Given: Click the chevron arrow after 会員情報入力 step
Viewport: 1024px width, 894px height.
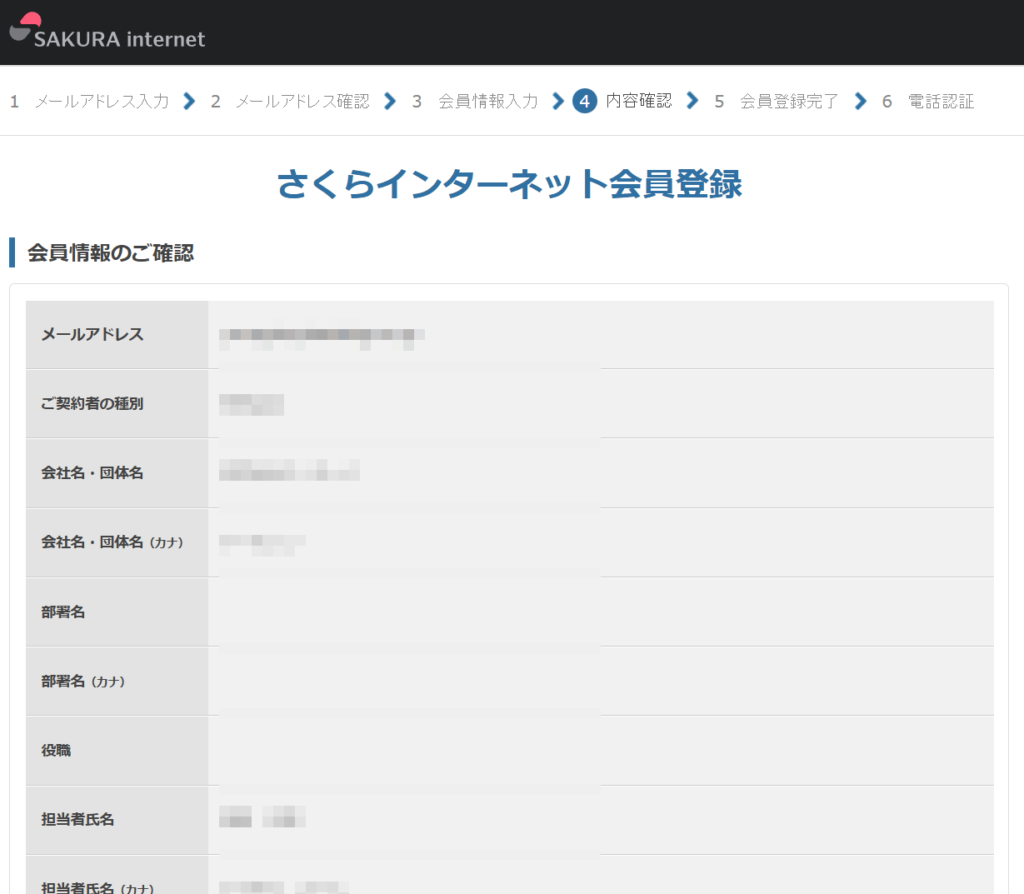Looking at the screenshot, I should tap(558, 101).
